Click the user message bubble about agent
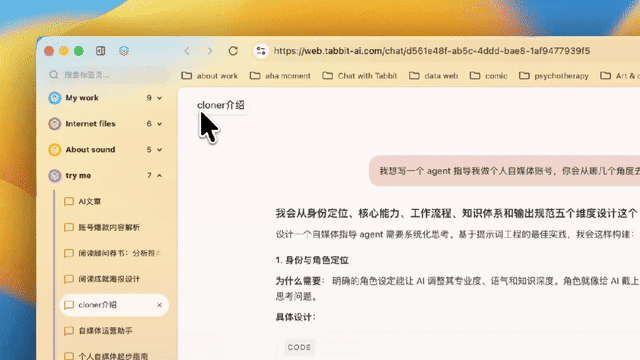The width and height of the screenshot is (640, 360). pos(504,171)
